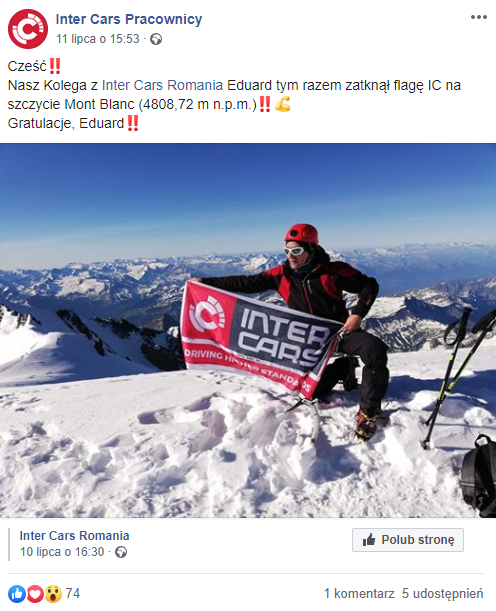Open the Mont Blanc summit photo
Viewport: 496px width, 611px height.
point(248,330)
